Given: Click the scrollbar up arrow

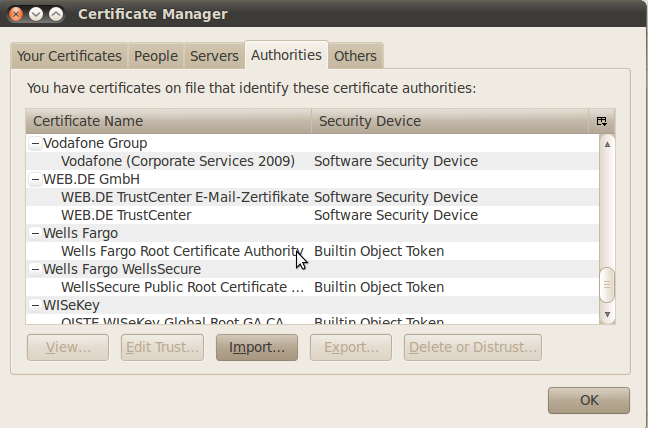Looking at the screenshot, I should click(606, 144).
